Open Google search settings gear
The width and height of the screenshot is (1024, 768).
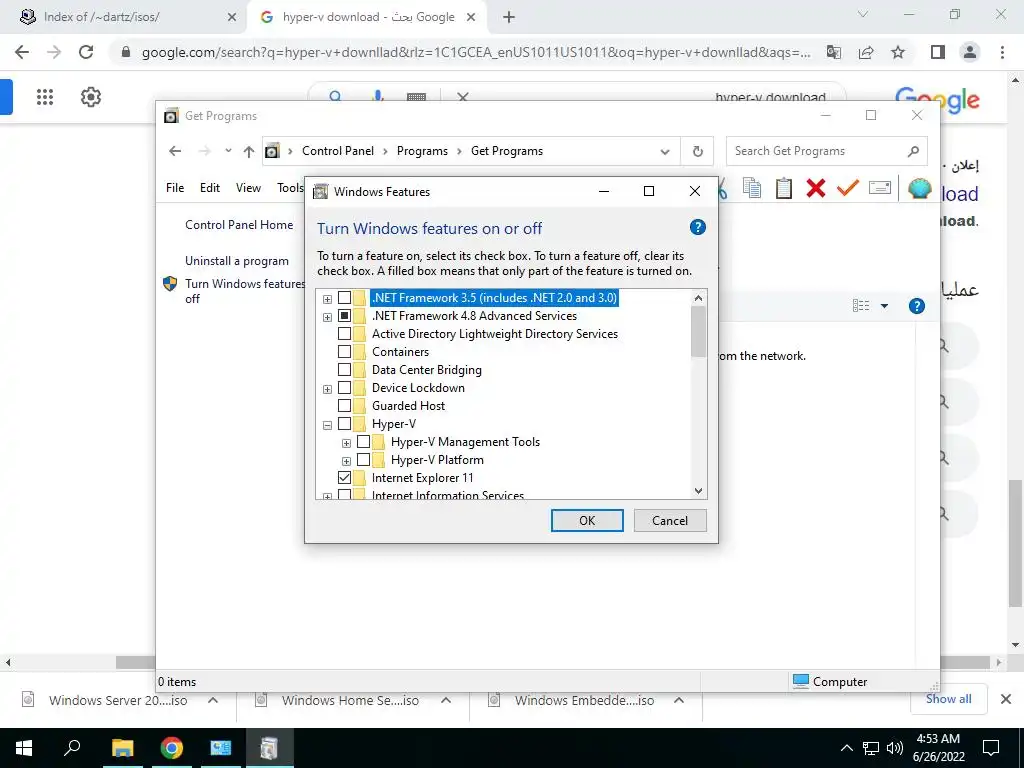point(91,97)
